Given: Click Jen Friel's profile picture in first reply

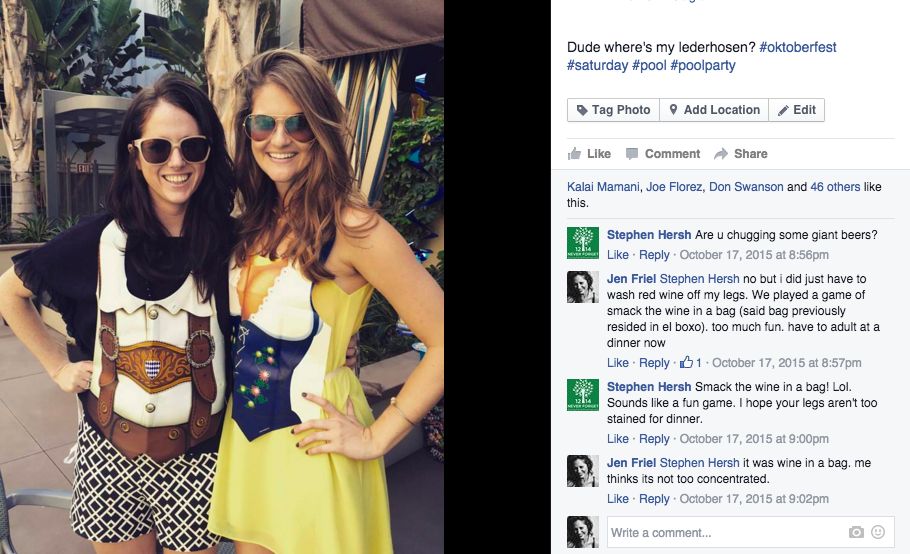Looking at the screenshot, I should point(583,287).
